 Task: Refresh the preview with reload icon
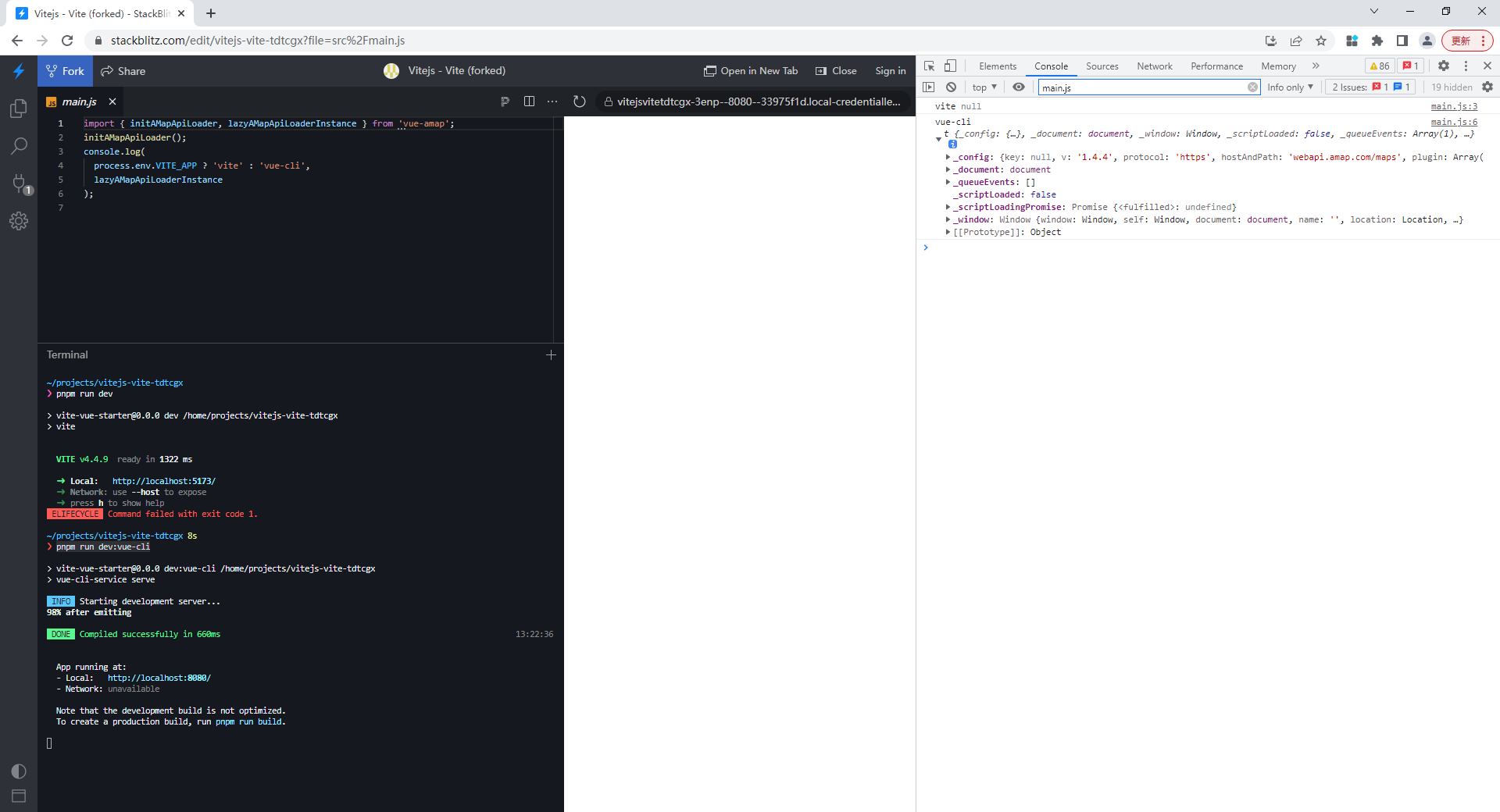(580, 101)
